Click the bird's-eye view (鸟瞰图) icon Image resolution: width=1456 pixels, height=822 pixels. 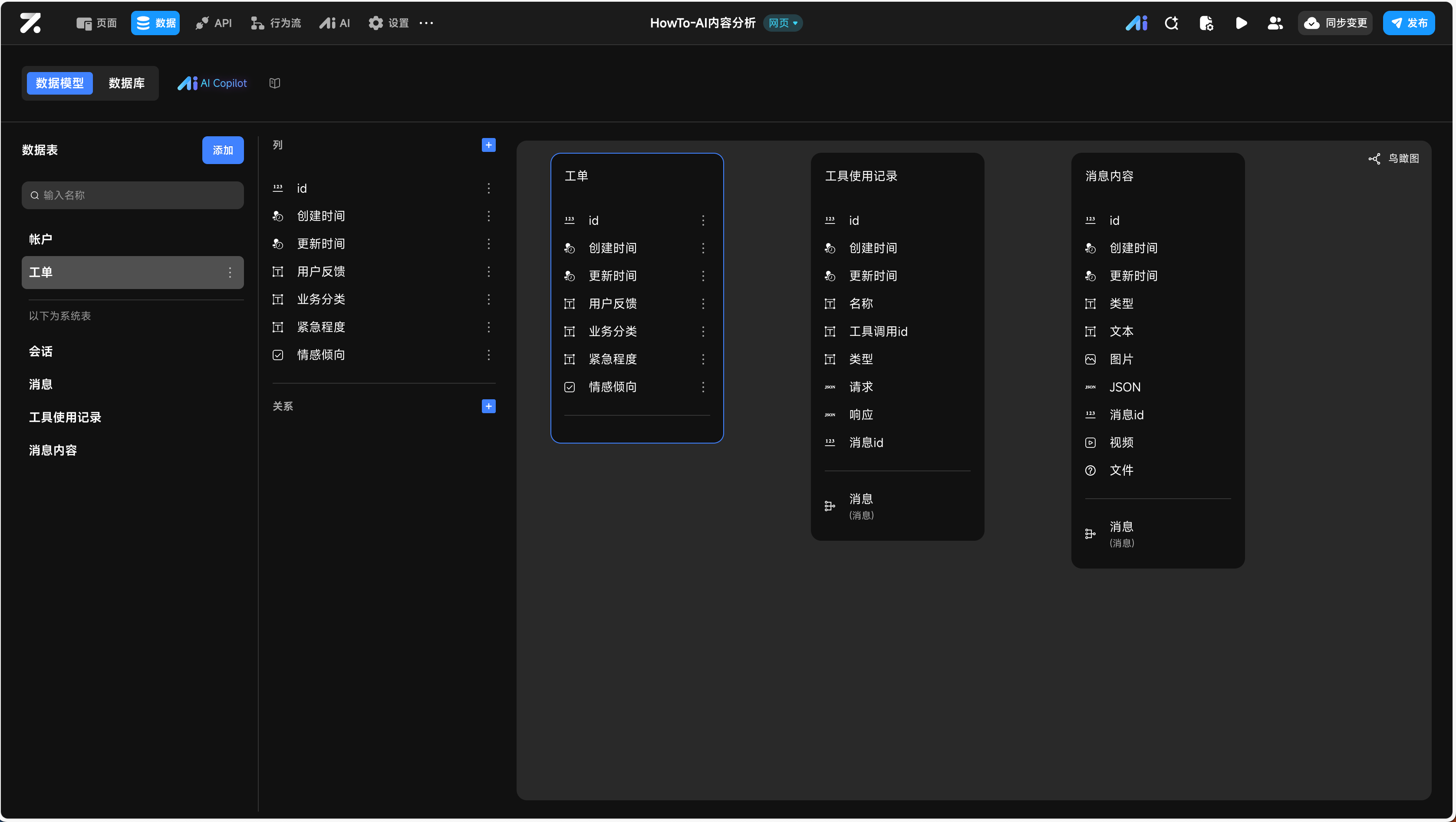pos(1374,159)
